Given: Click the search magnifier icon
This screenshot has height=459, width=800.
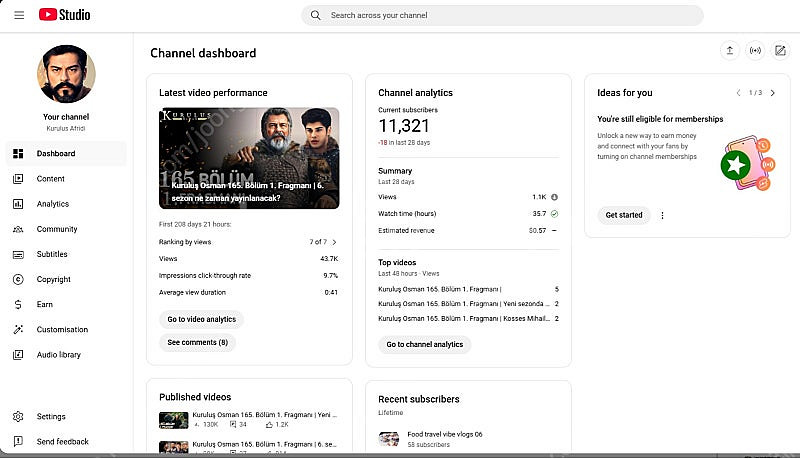Looking at the screenshot, I should [x=316, y=15].
